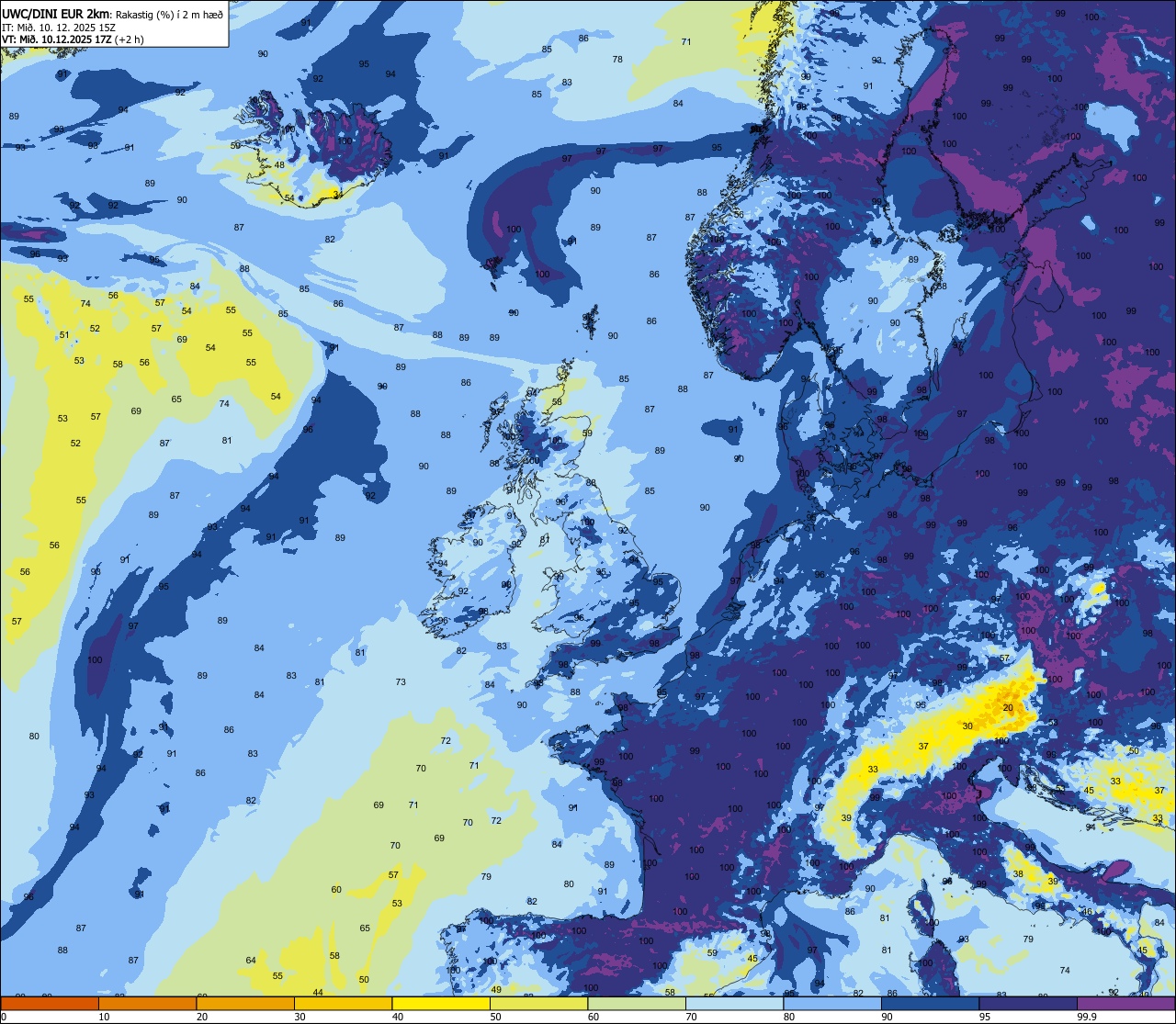Click the legend tick label 40

[398, 1017]
